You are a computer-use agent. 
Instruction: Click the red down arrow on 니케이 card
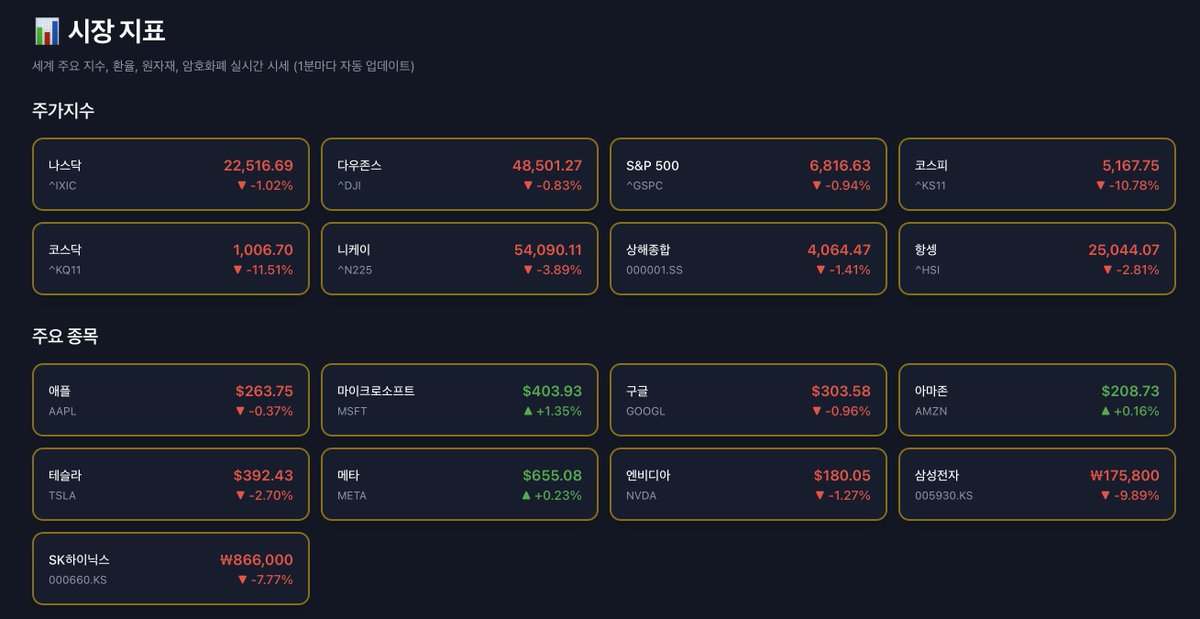pos(528,270)
